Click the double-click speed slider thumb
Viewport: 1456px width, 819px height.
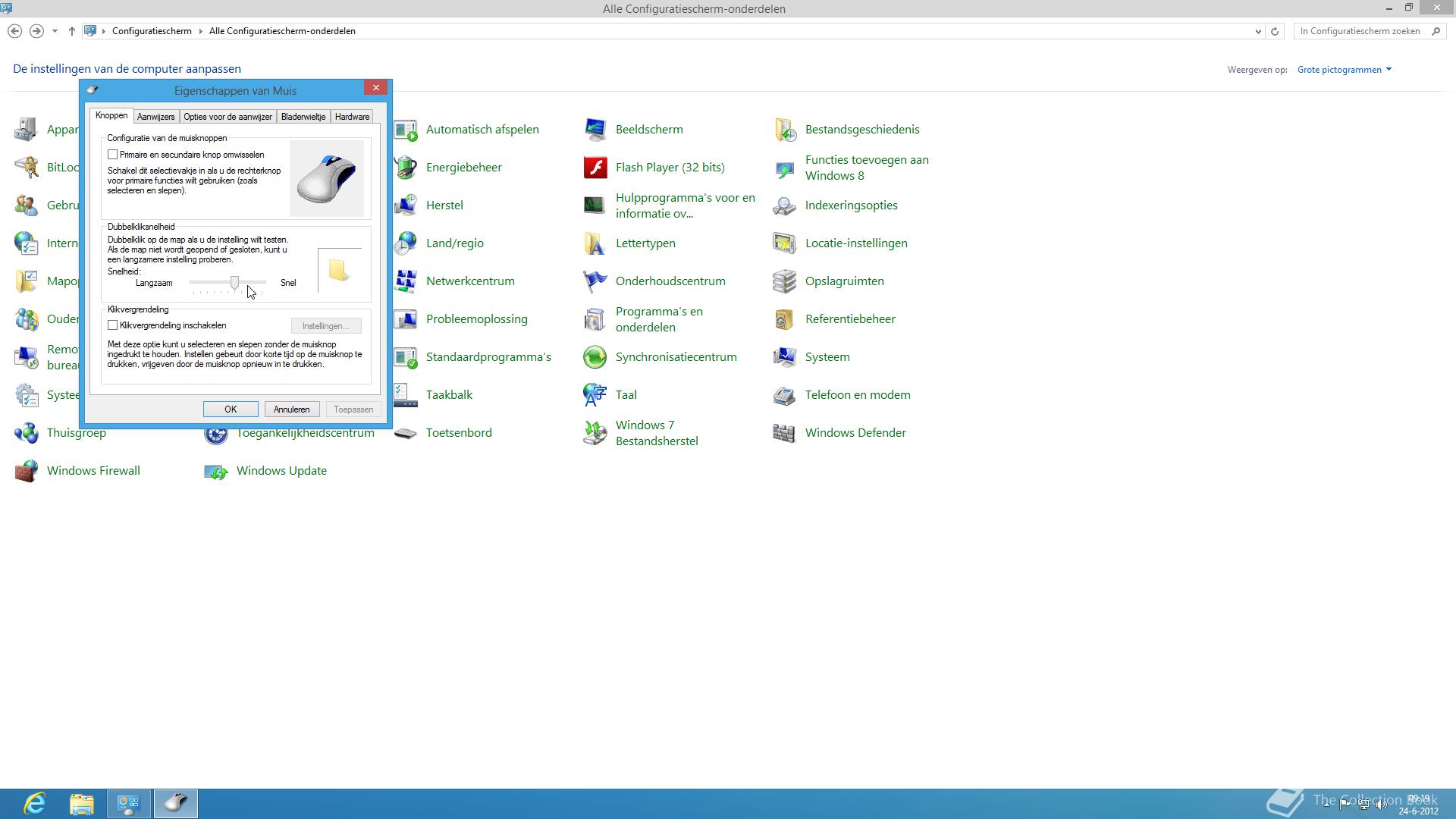coord(234,283)
